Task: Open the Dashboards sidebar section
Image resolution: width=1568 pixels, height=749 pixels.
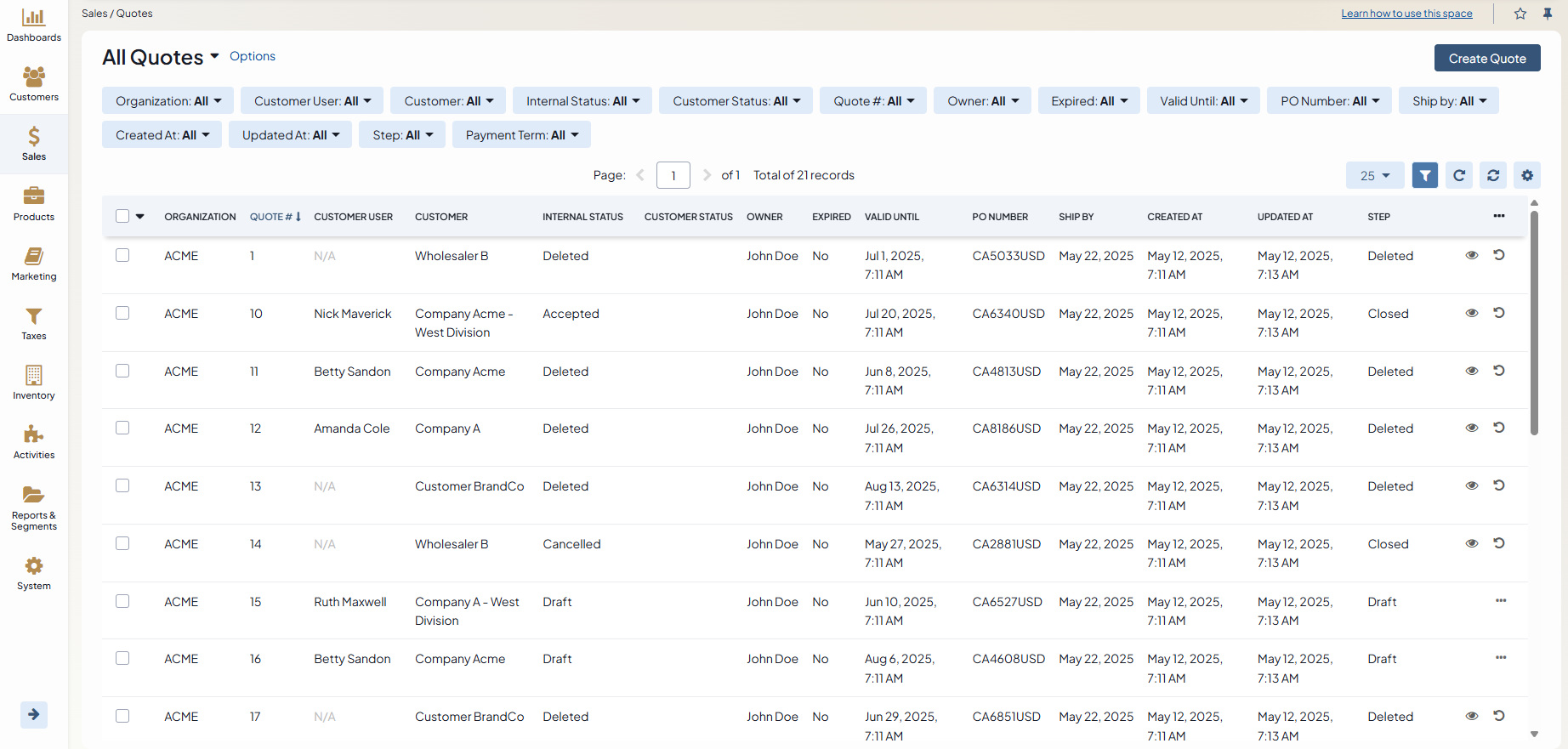Action: tap(34, 26)
